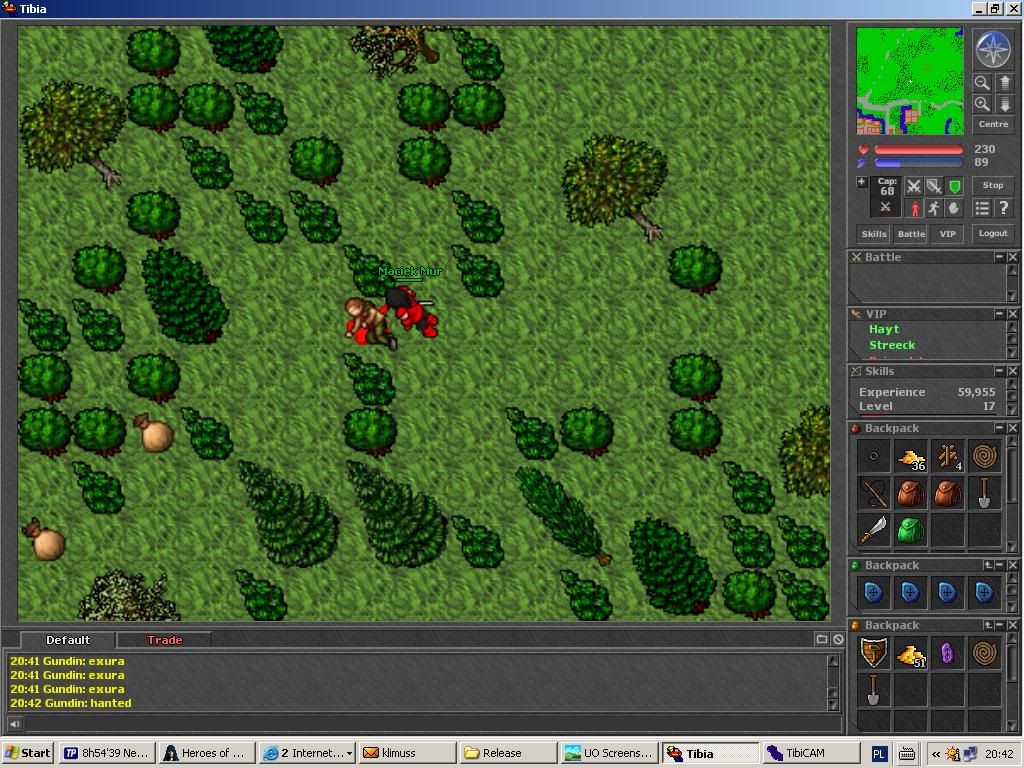Viewport: 1024px width, 768px height.
Task: Click the Stop button
Action: tap(993, 185)
